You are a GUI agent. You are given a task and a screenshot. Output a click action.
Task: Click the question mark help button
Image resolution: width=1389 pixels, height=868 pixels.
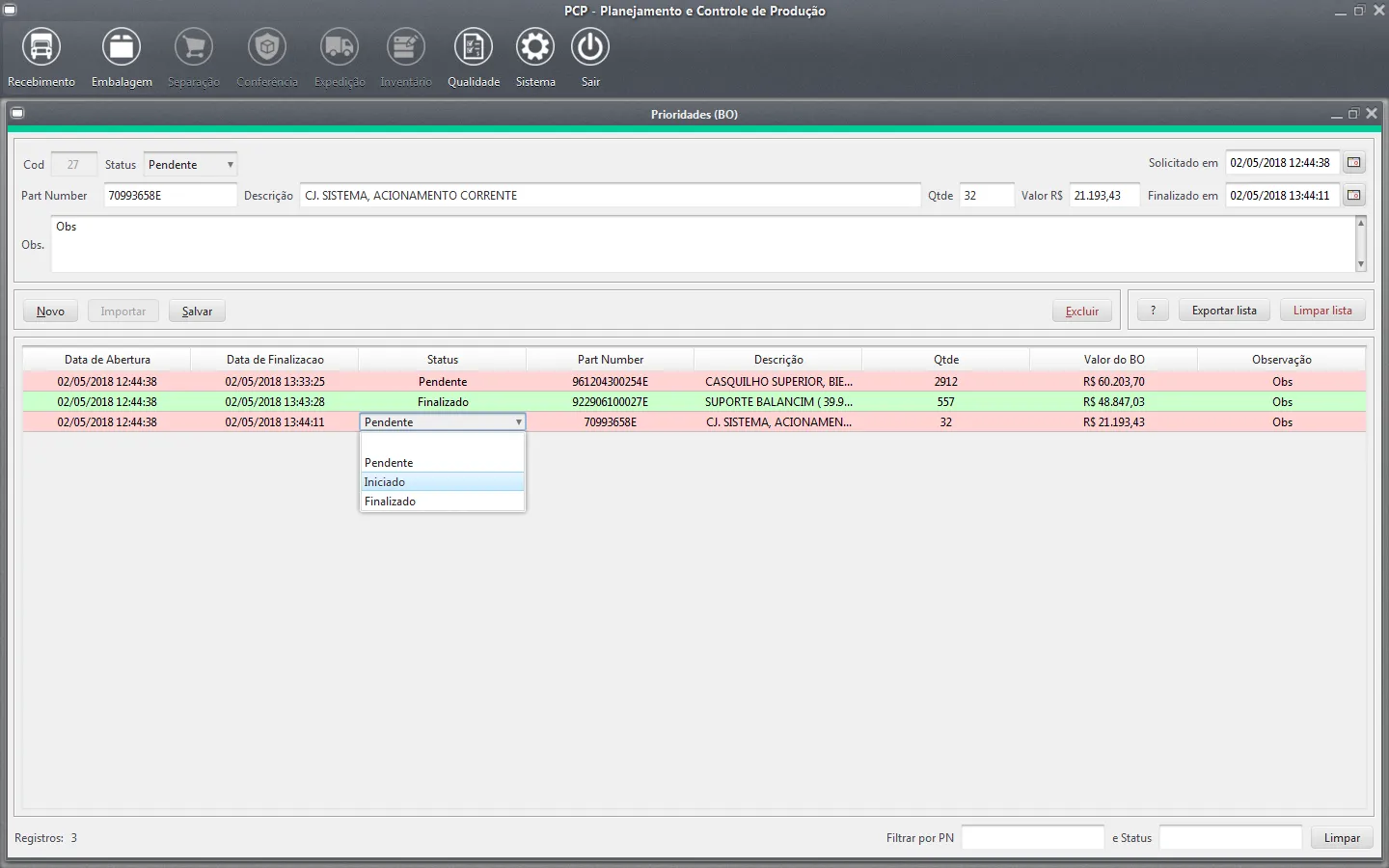click(1153, 311)
